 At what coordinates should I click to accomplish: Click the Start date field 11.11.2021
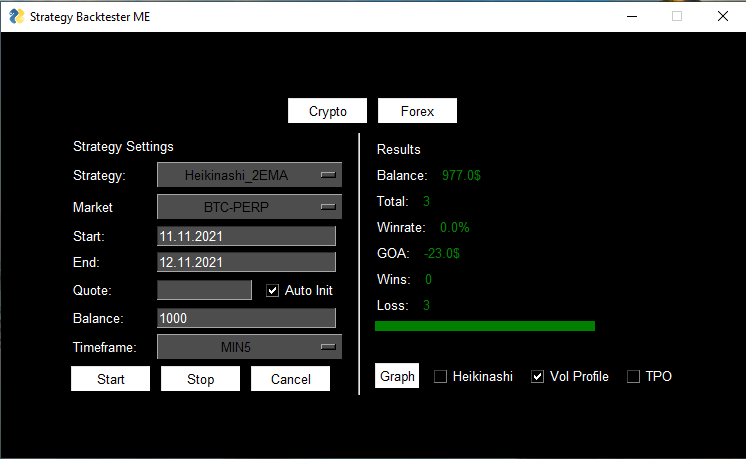246,236
